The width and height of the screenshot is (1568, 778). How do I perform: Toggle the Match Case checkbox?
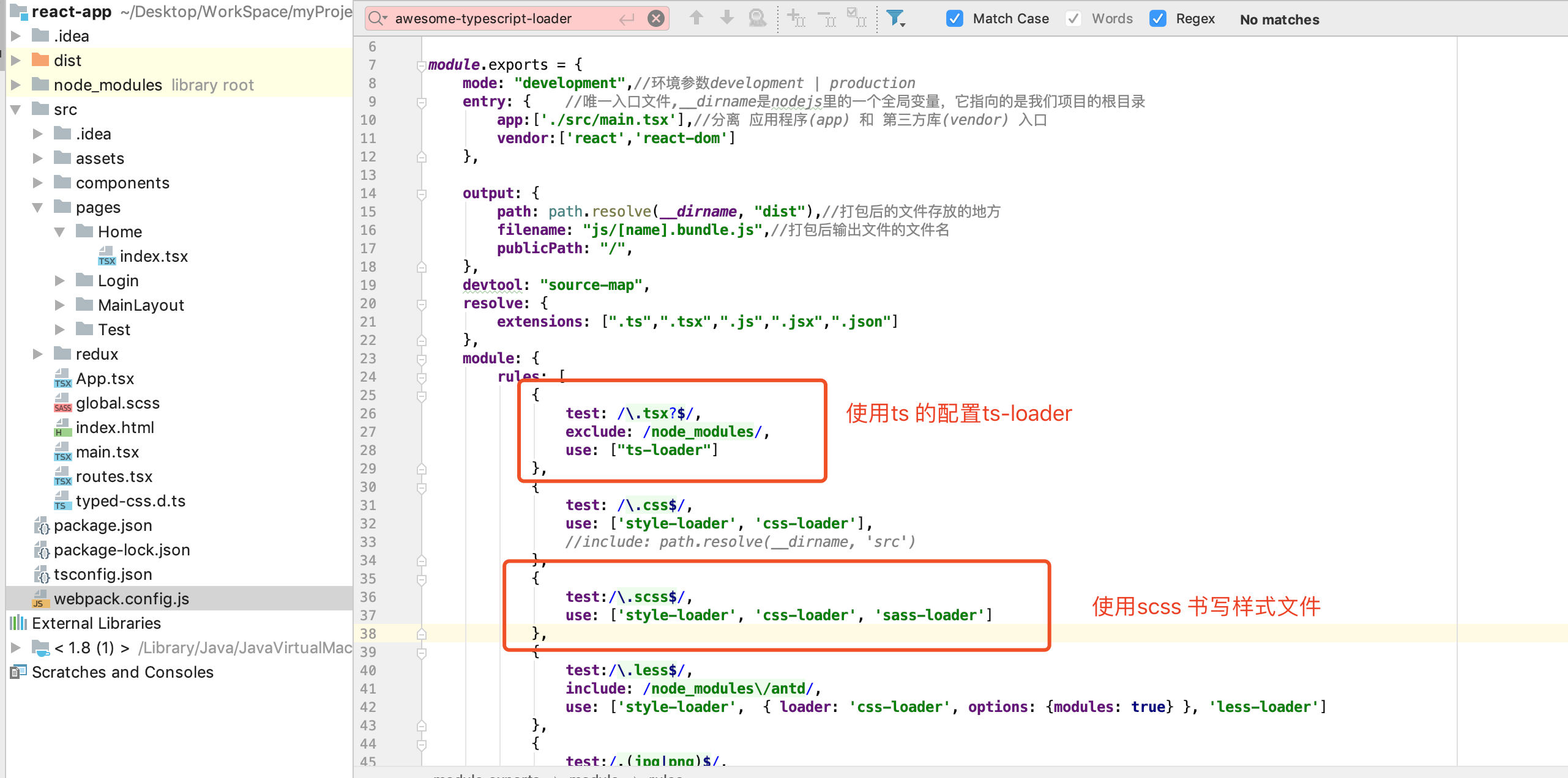954,18
